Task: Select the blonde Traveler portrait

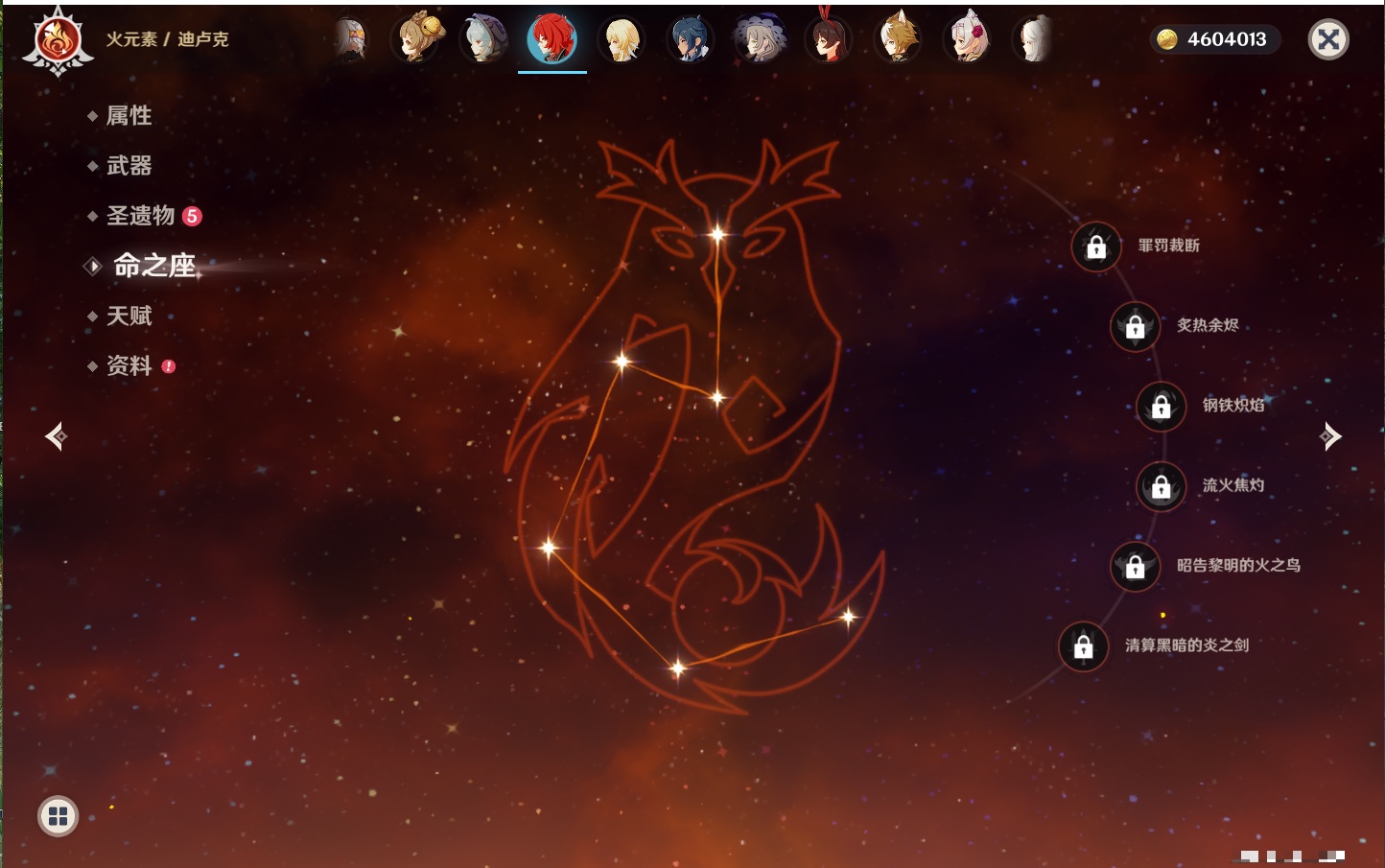Action: tap(622, 40)
